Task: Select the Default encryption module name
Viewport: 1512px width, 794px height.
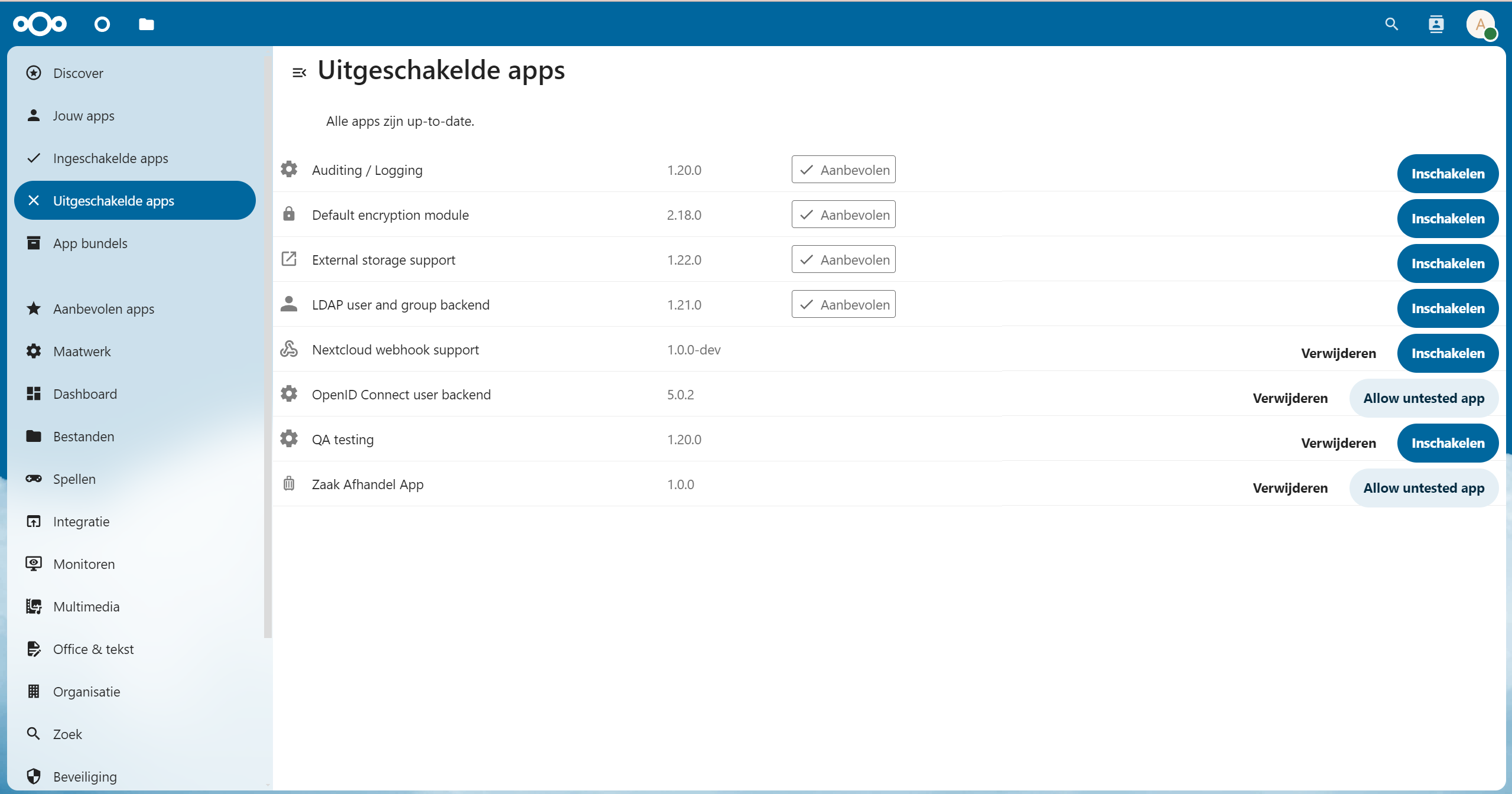Action: pos(390,215)
